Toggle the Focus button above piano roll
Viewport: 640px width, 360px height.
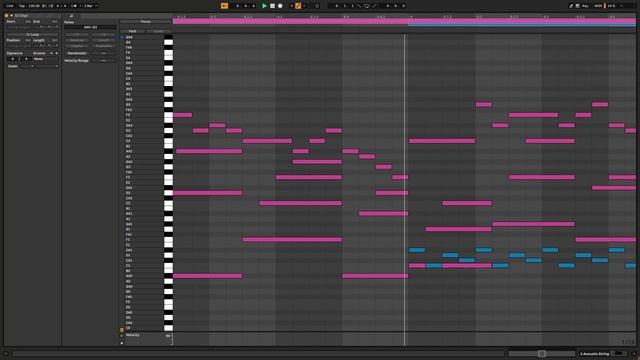pyautogui.click(x=145, y=22)
